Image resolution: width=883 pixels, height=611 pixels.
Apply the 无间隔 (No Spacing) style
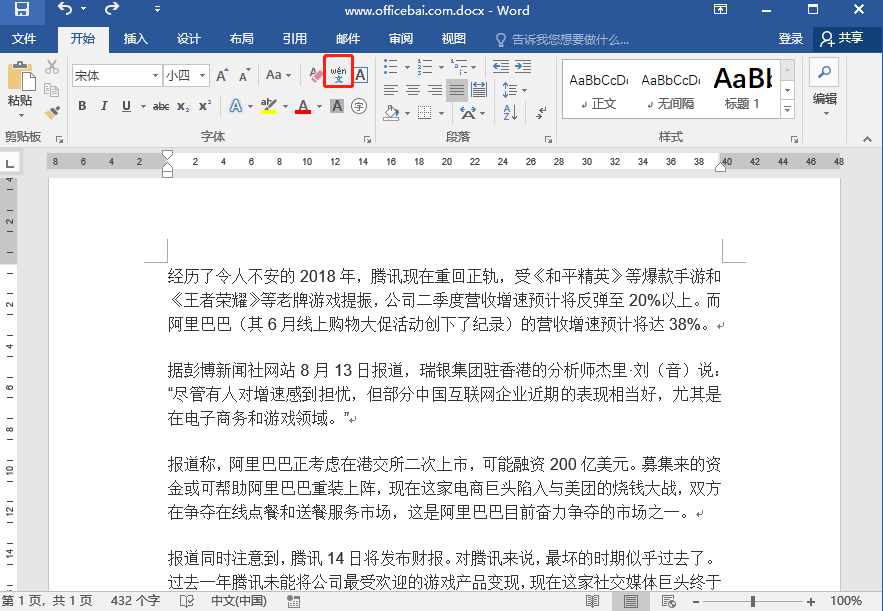(x=671, y=90)
